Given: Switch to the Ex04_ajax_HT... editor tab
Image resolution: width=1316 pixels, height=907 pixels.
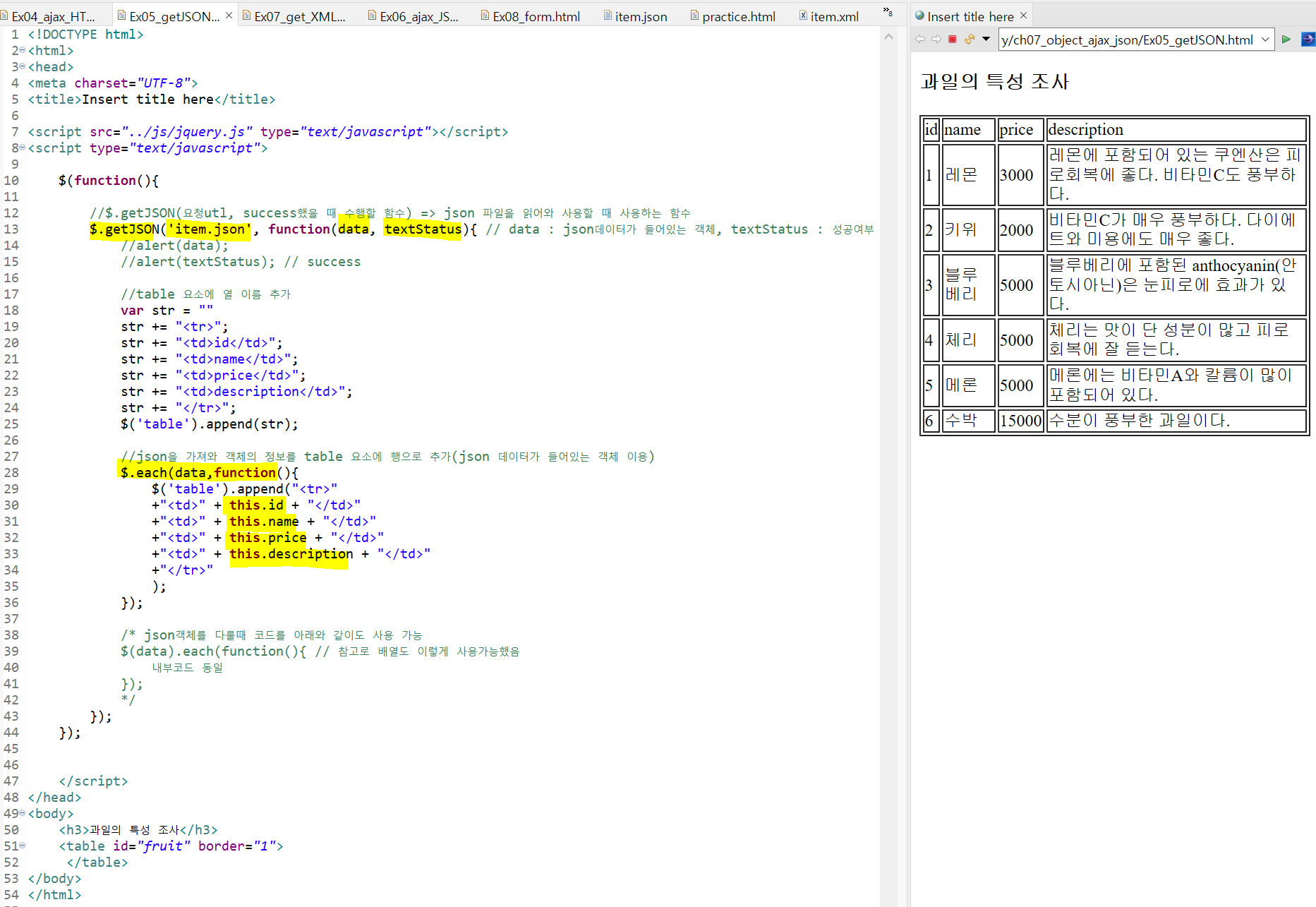Looking at the screenshot, I should pos(53,16).
